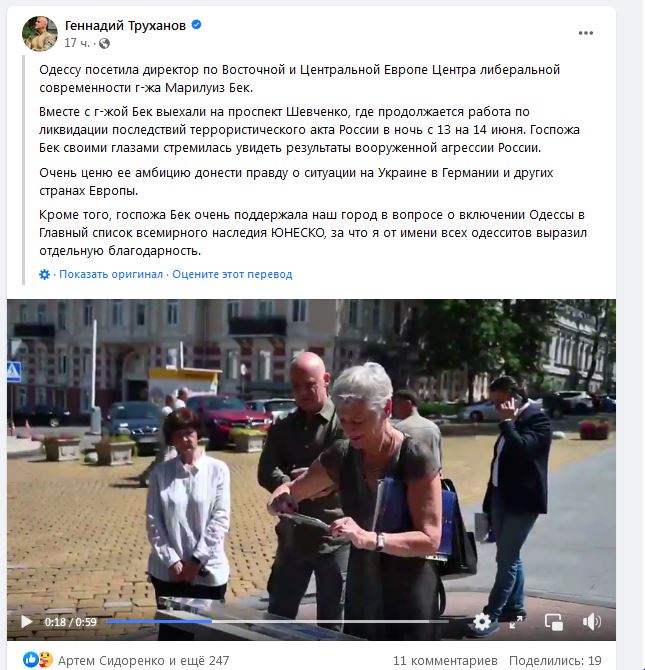Seek along the video progress bar

pyautogui.click(x=277, y=622)
